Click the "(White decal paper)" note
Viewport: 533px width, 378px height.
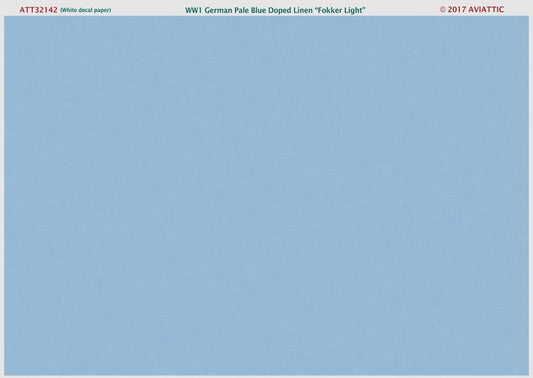click(85, 10)
